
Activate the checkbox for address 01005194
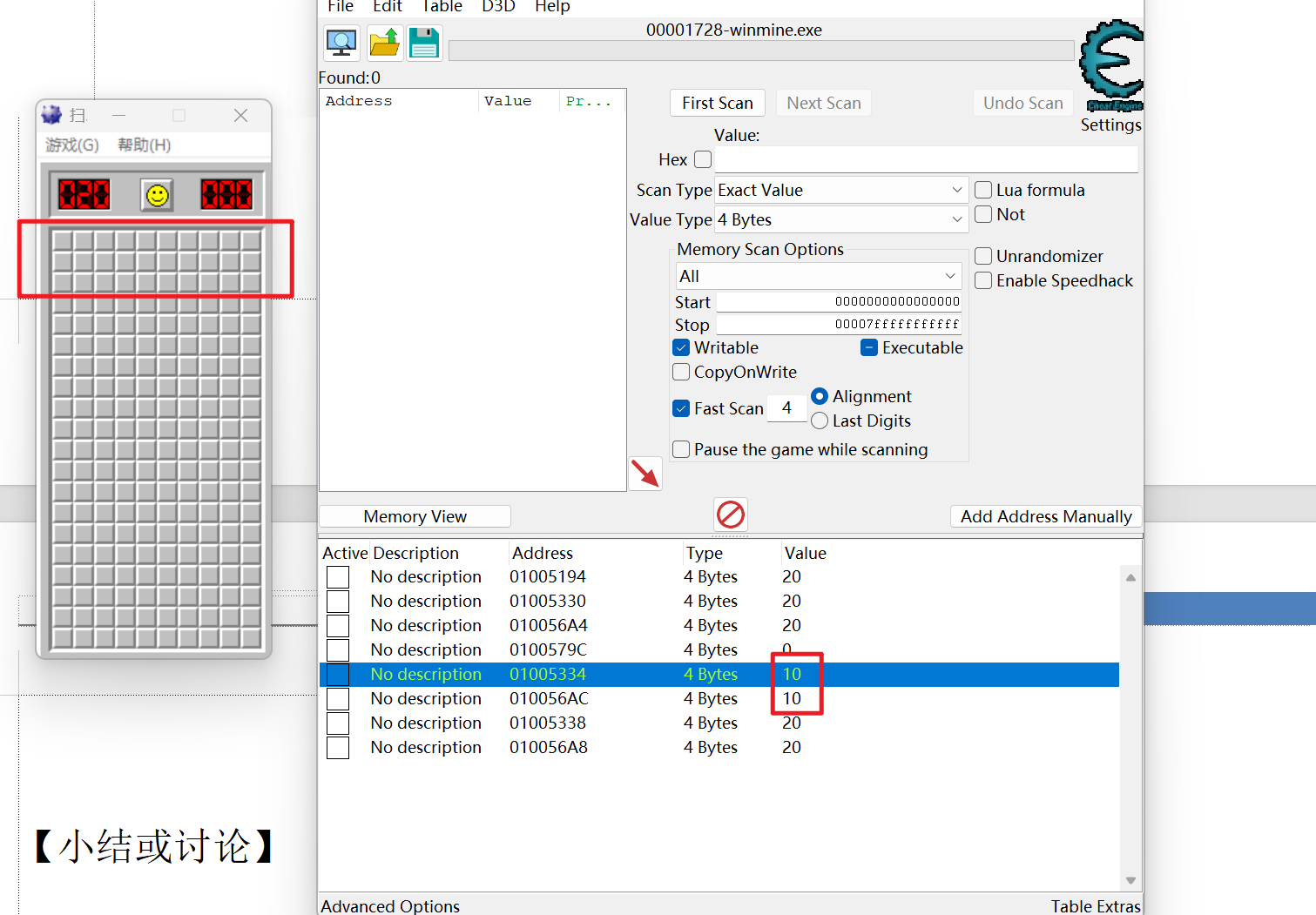338,577
